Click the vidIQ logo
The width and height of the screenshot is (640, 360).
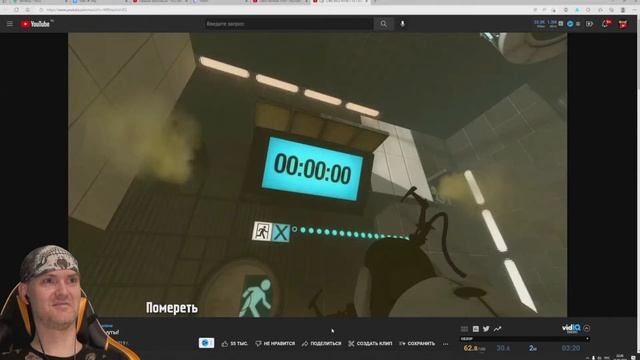tap(571, 328)
